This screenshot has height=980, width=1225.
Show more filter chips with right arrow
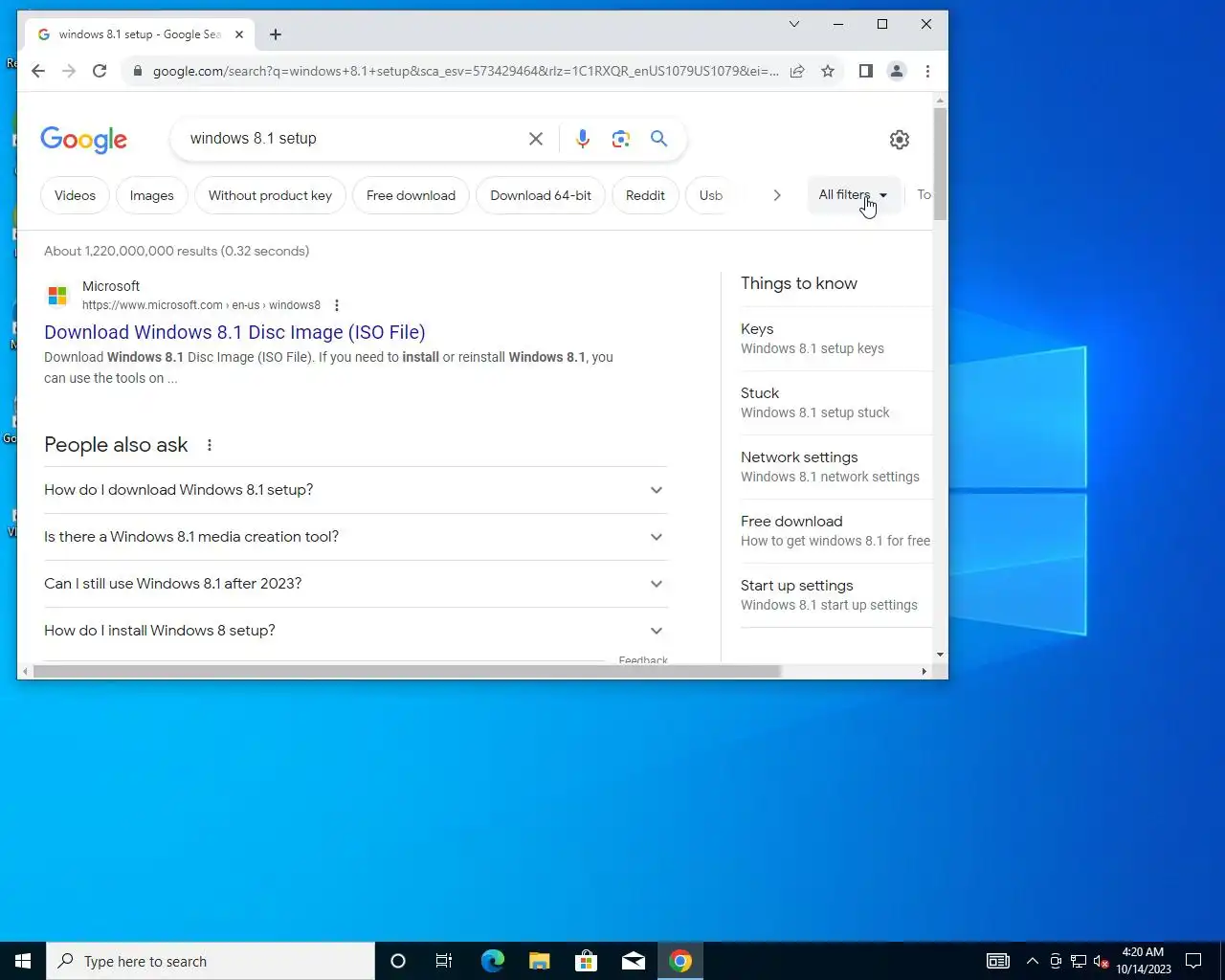777,195
